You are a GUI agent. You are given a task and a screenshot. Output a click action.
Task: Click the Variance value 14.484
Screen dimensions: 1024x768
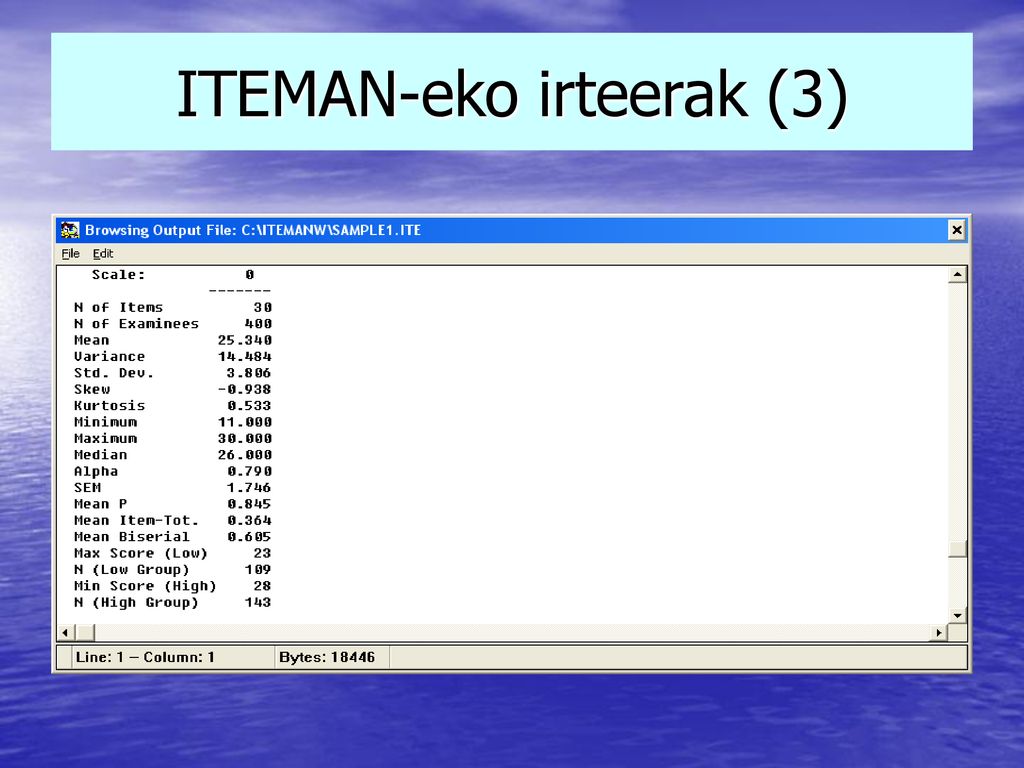(x=245, y=357)
